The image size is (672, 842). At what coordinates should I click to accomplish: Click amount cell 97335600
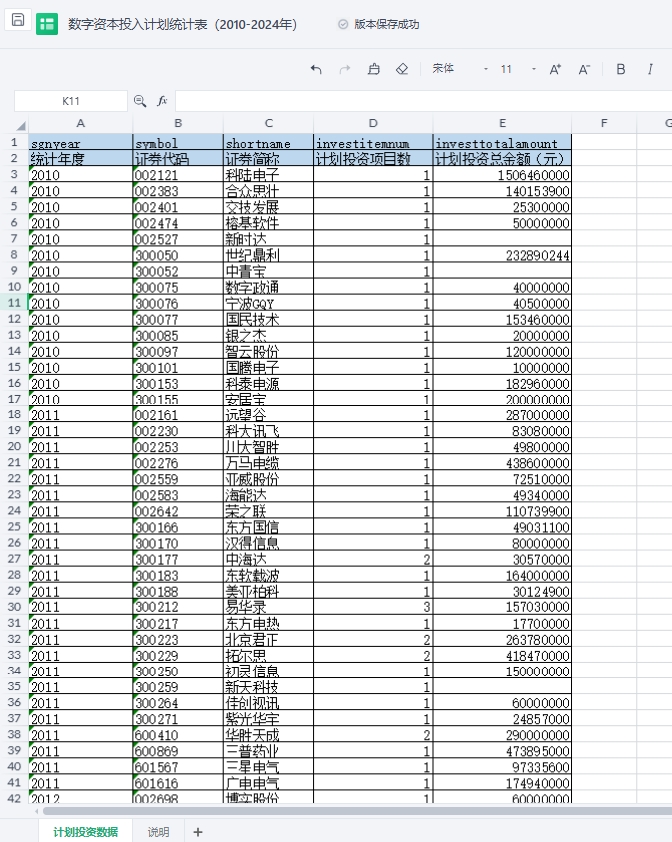coord(502,767)
